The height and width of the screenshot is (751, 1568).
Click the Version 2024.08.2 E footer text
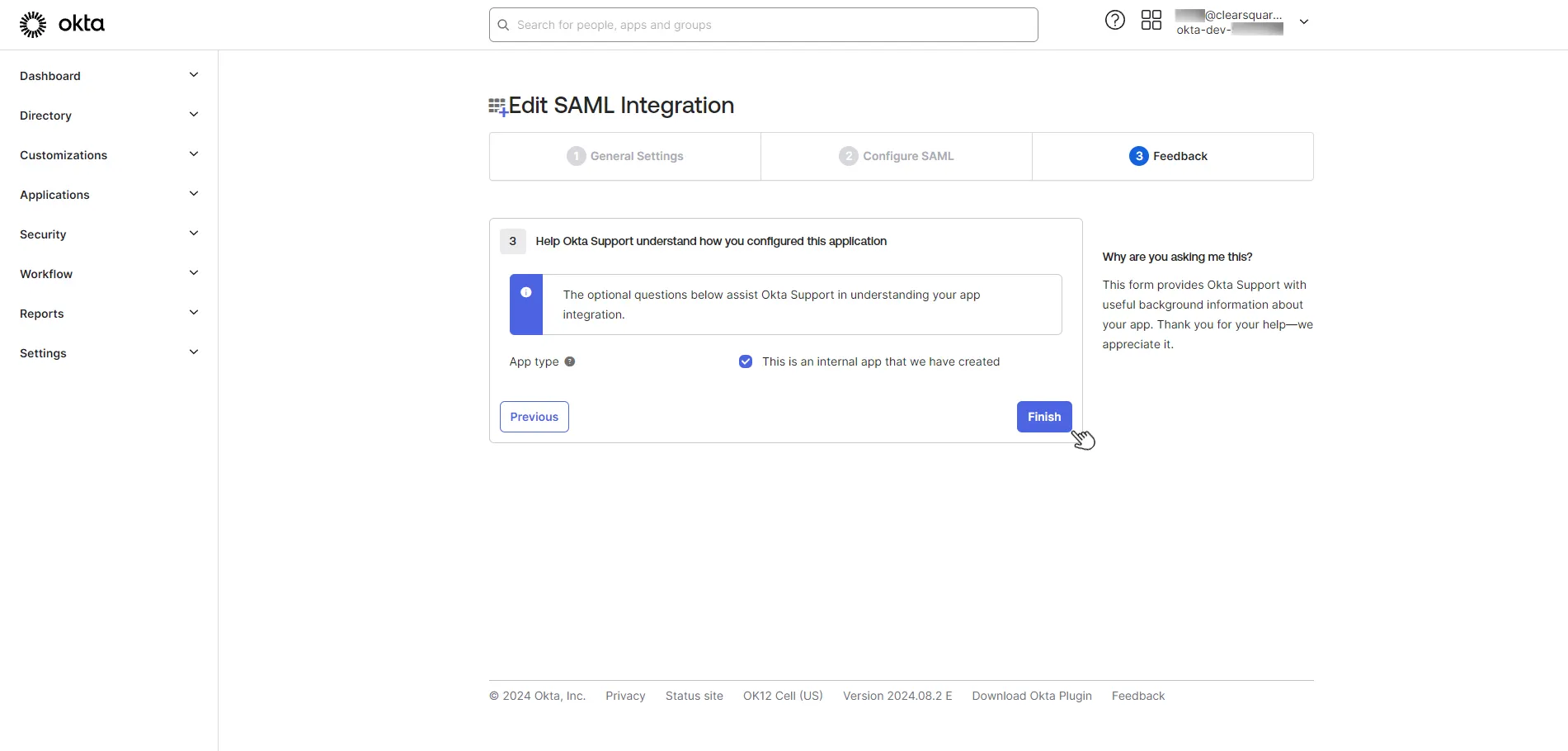pyautogui.click(x=897, y=696)
